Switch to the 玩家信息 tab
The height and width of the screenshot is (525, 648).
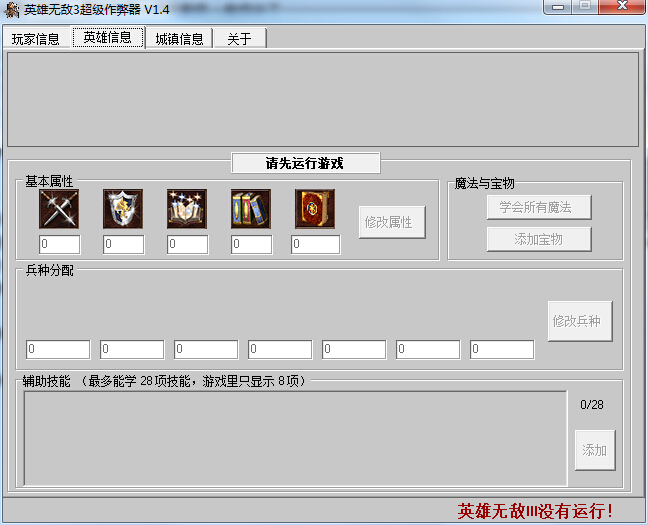click(36, 39)
